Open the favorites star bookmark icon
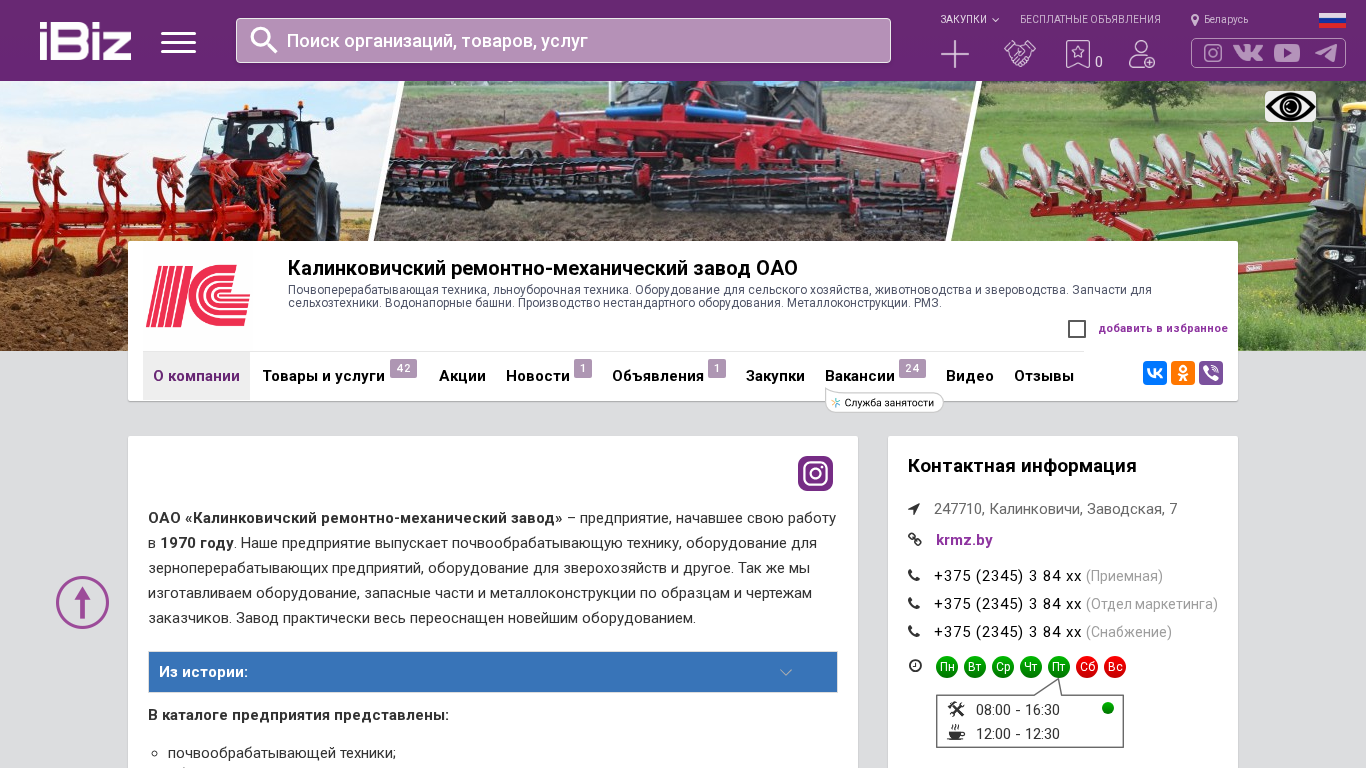This screenshot has height=768, width=1366. click(1077, 54)
